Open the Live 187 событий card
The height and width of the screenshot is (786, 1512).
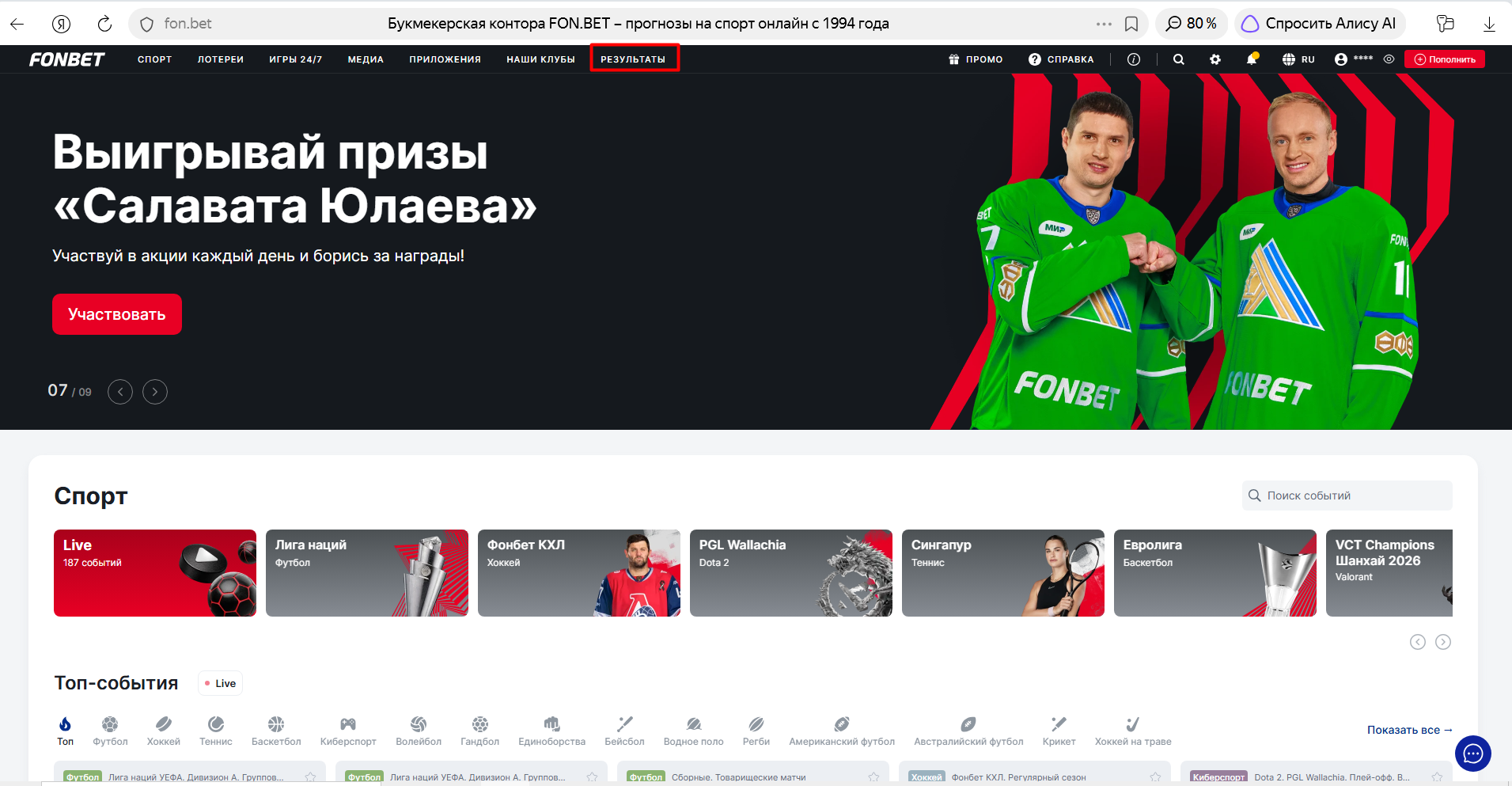[x=155, y=573]
